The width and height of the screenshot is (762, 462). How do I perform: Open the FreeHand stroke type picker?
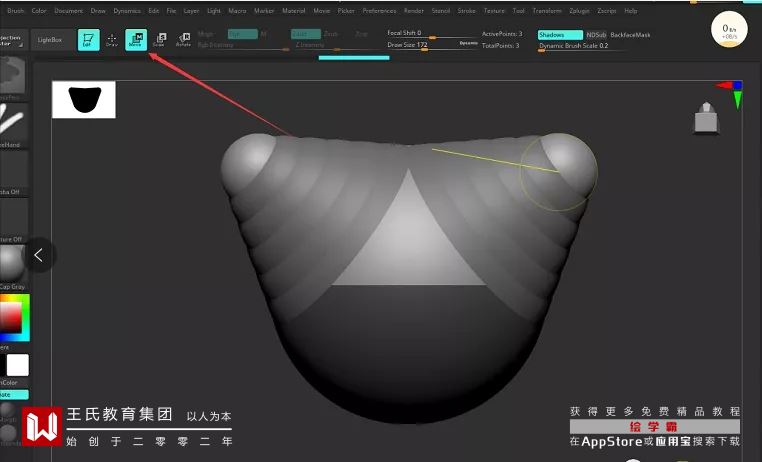13,125
